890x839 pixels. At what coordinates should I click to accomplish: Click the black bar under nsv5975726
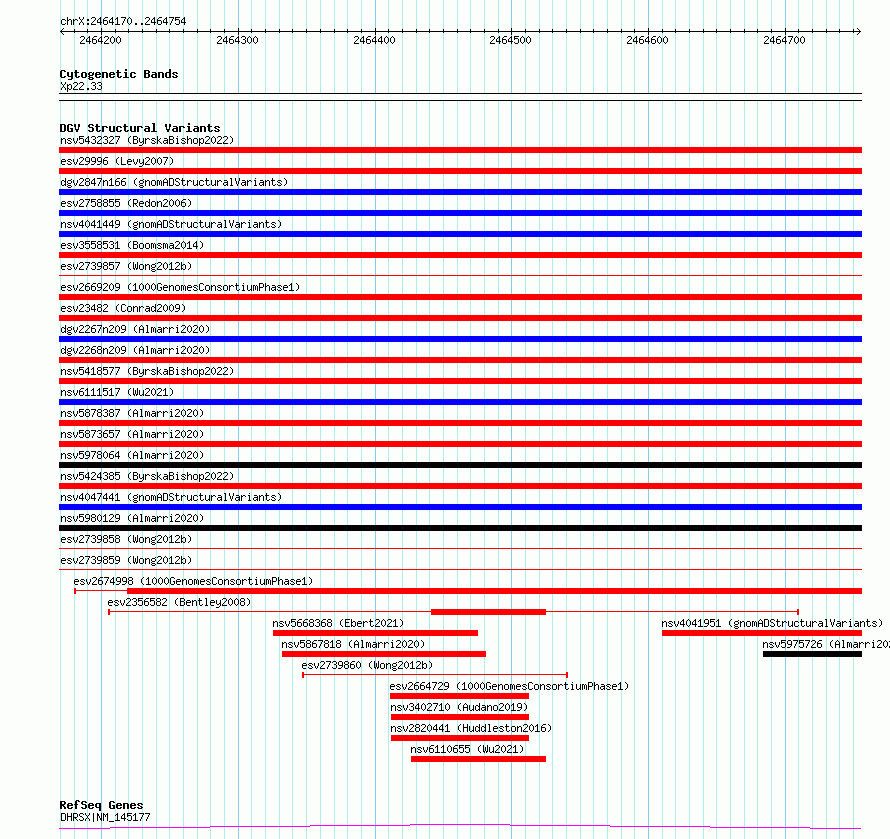coord(812,654)
